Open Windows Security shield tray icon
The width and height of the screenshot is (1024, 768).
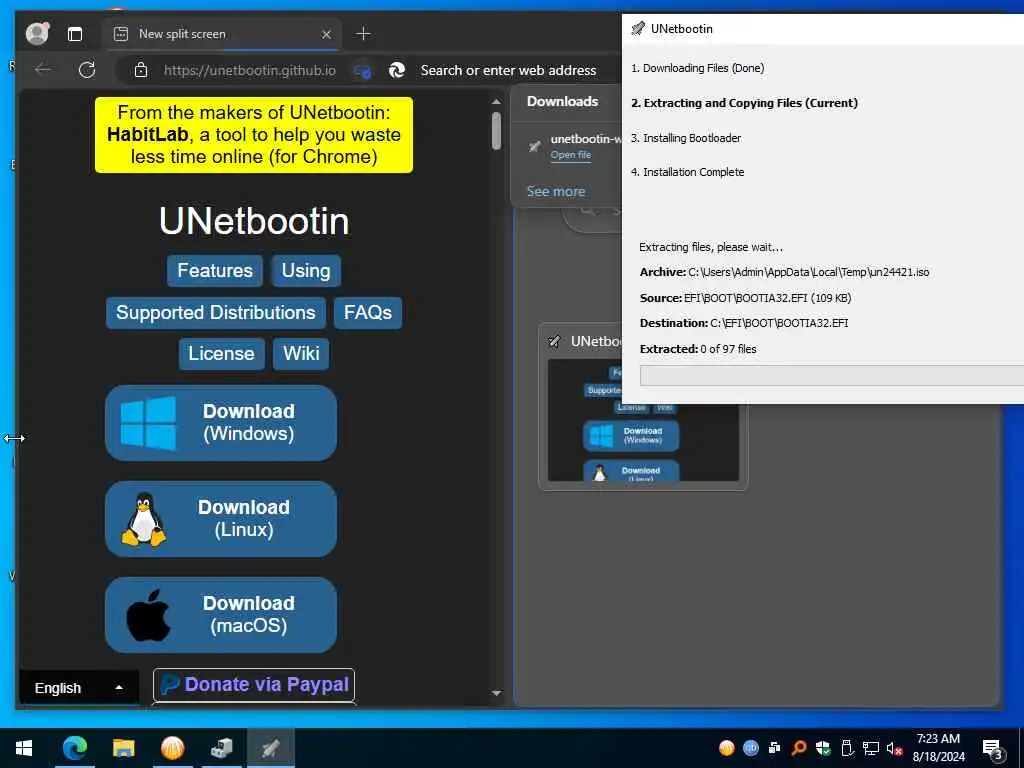pos(822,748)
